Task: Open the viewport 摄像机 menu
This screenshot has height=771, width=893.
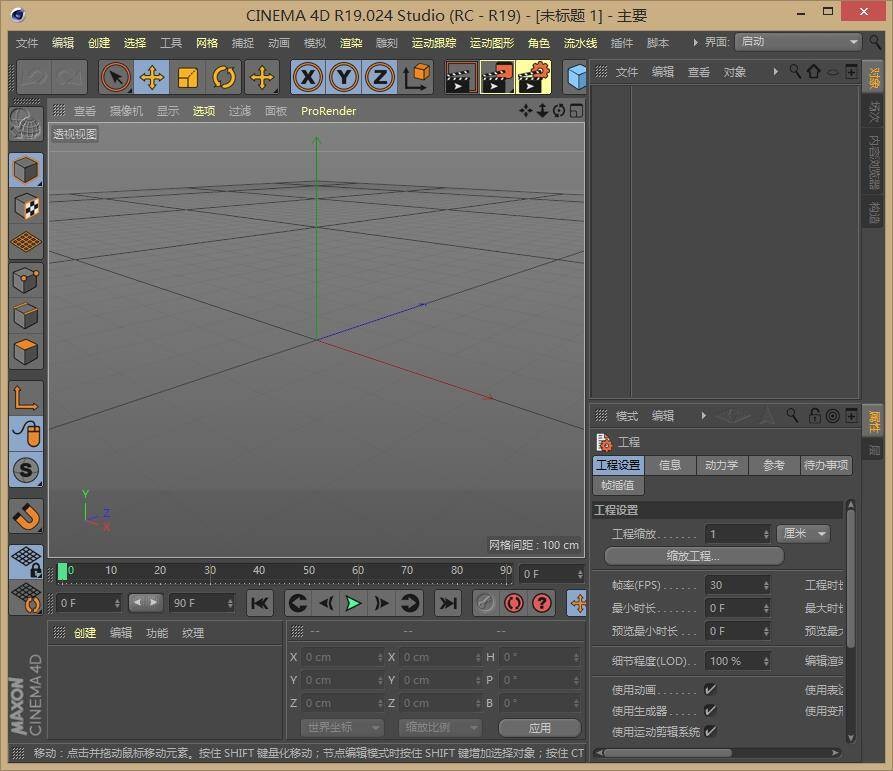Action: [126, 111]
